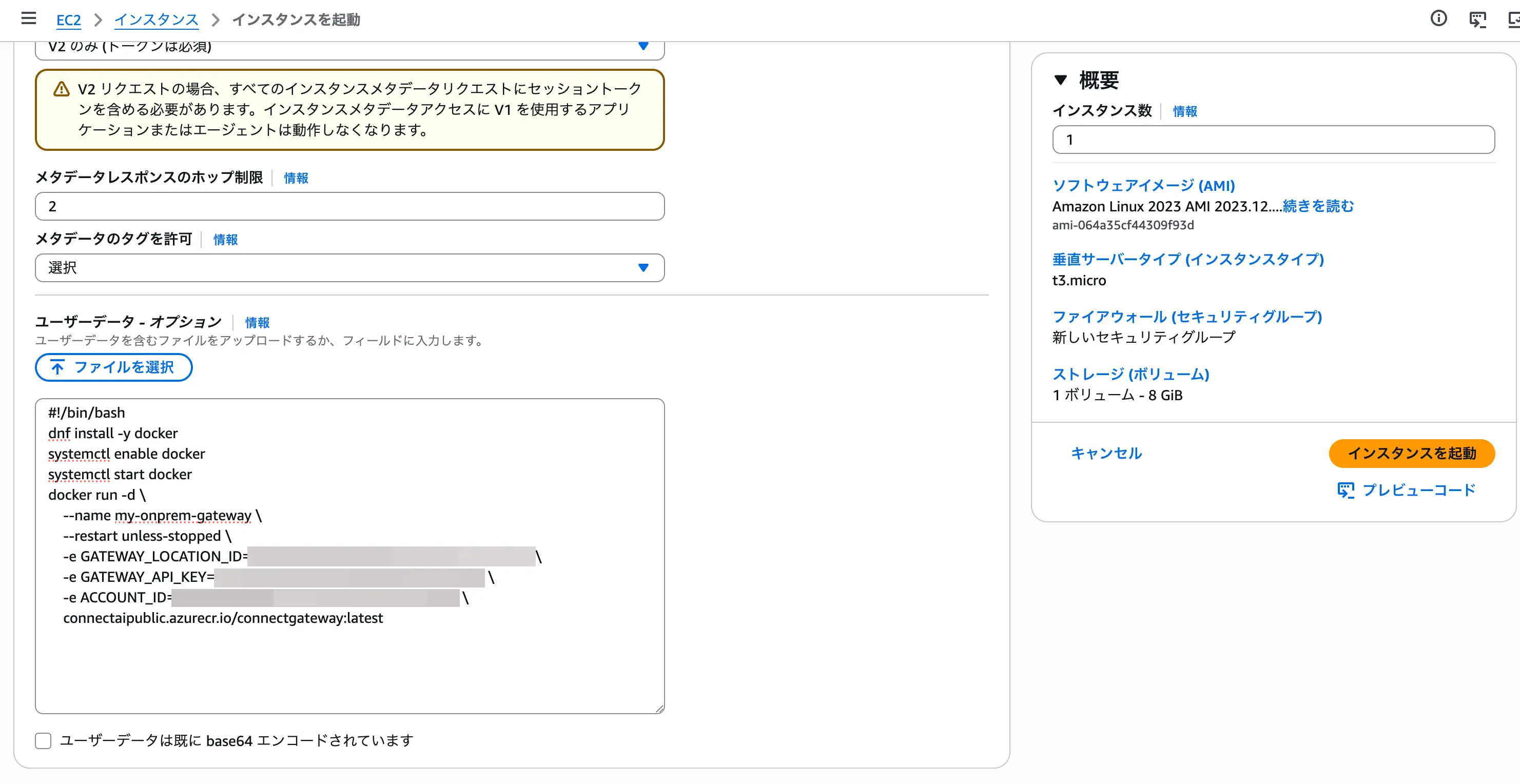Go to EC2 breadcrumb
The height and width of the screenshot is (784, 1520).
[68, 20]
